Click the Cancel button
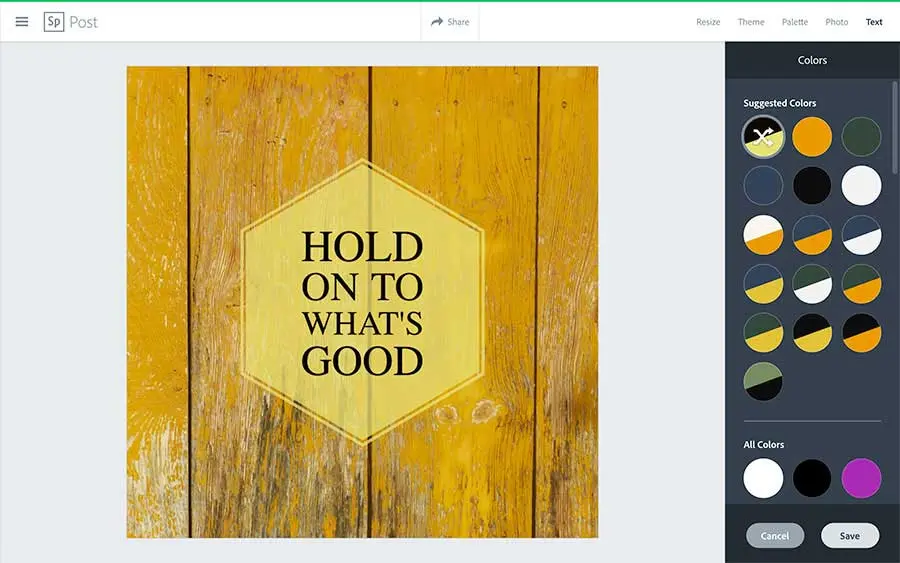Image resolution: width=900 pixels, height=563 pixels. [x=774, y=535]
